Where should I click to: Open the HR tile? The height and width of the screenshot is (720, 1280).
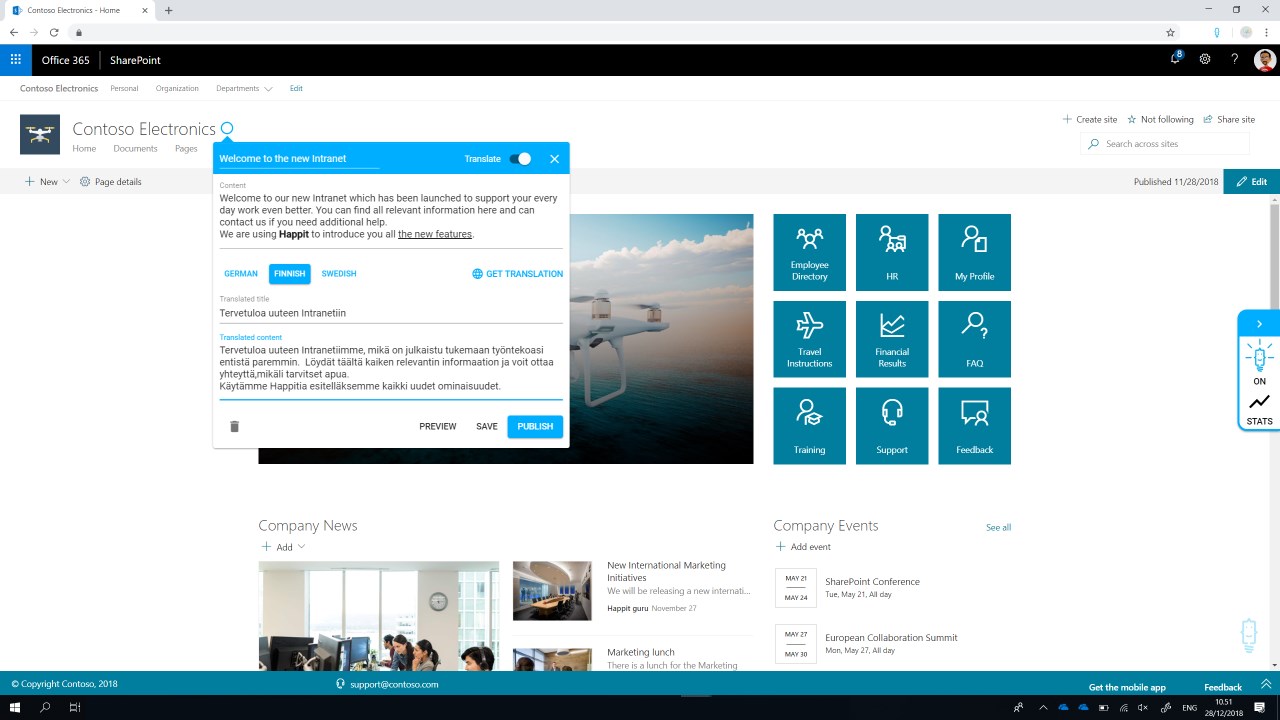892,251
